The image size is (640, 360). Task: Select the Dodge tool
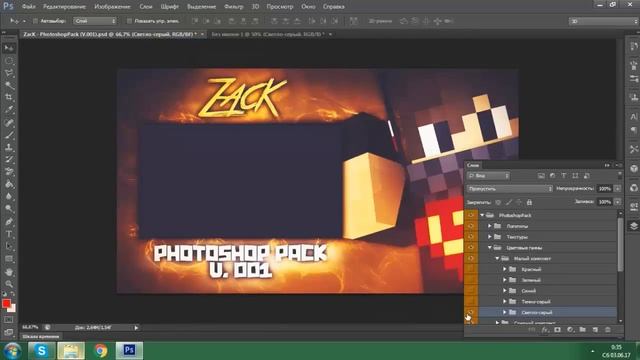[9, 209]
